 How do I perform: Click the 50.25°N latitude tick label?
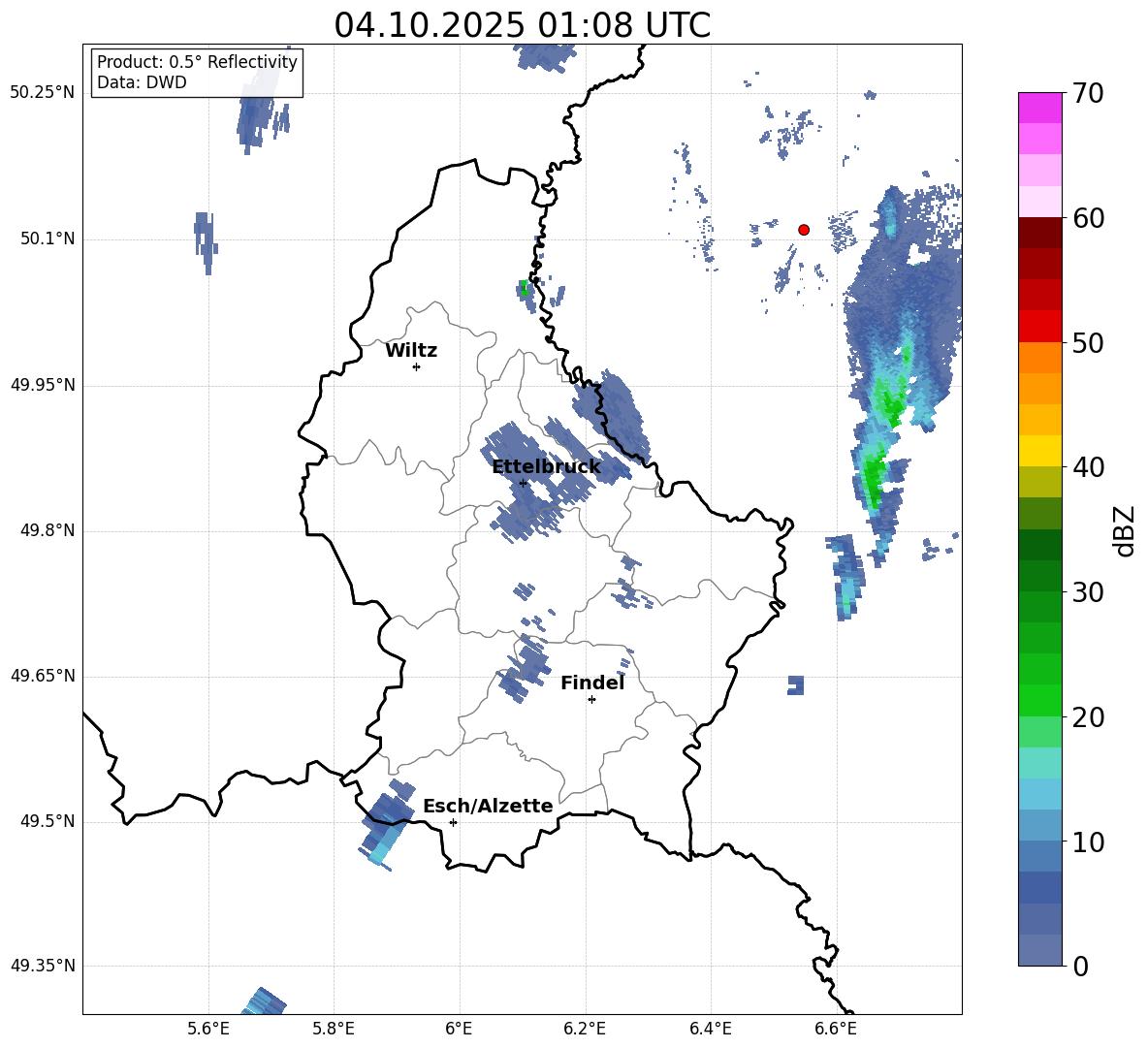point(43,93)
